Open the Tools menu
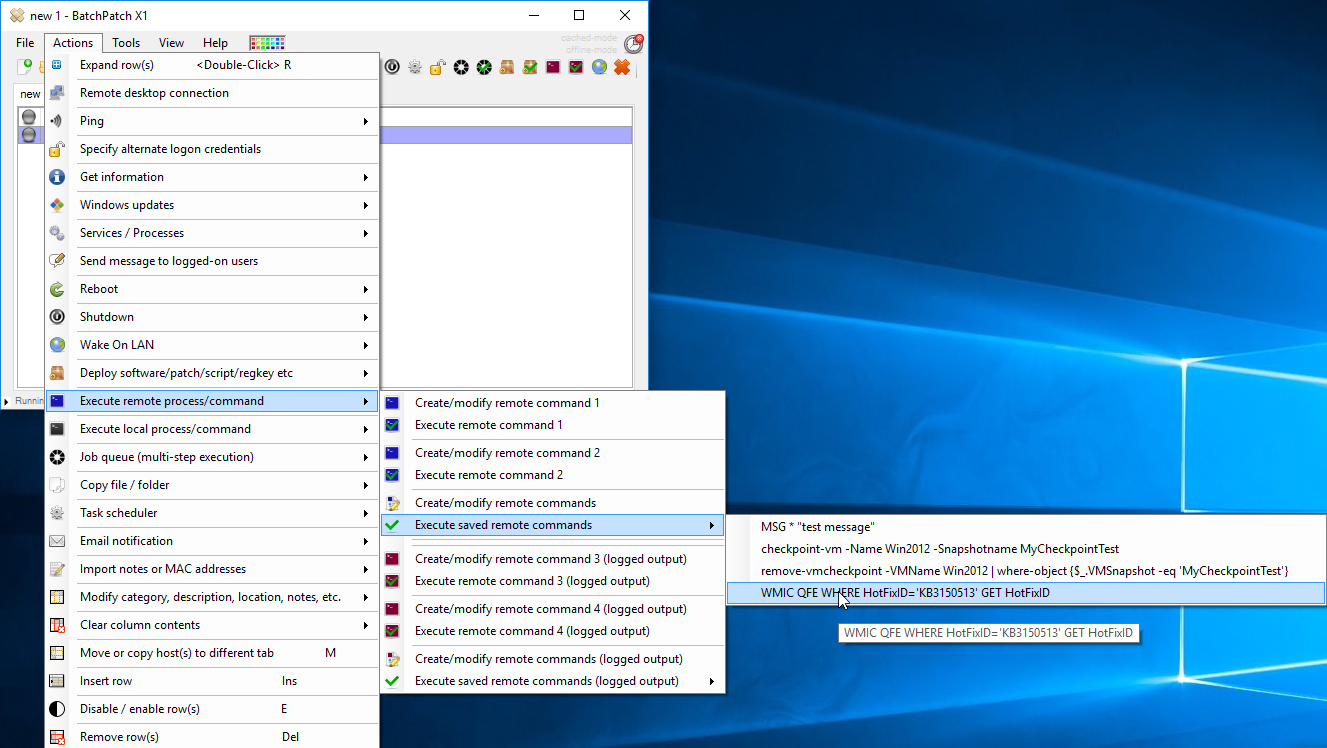This screenshot has height=748, width=1327. tap(126, 43)
